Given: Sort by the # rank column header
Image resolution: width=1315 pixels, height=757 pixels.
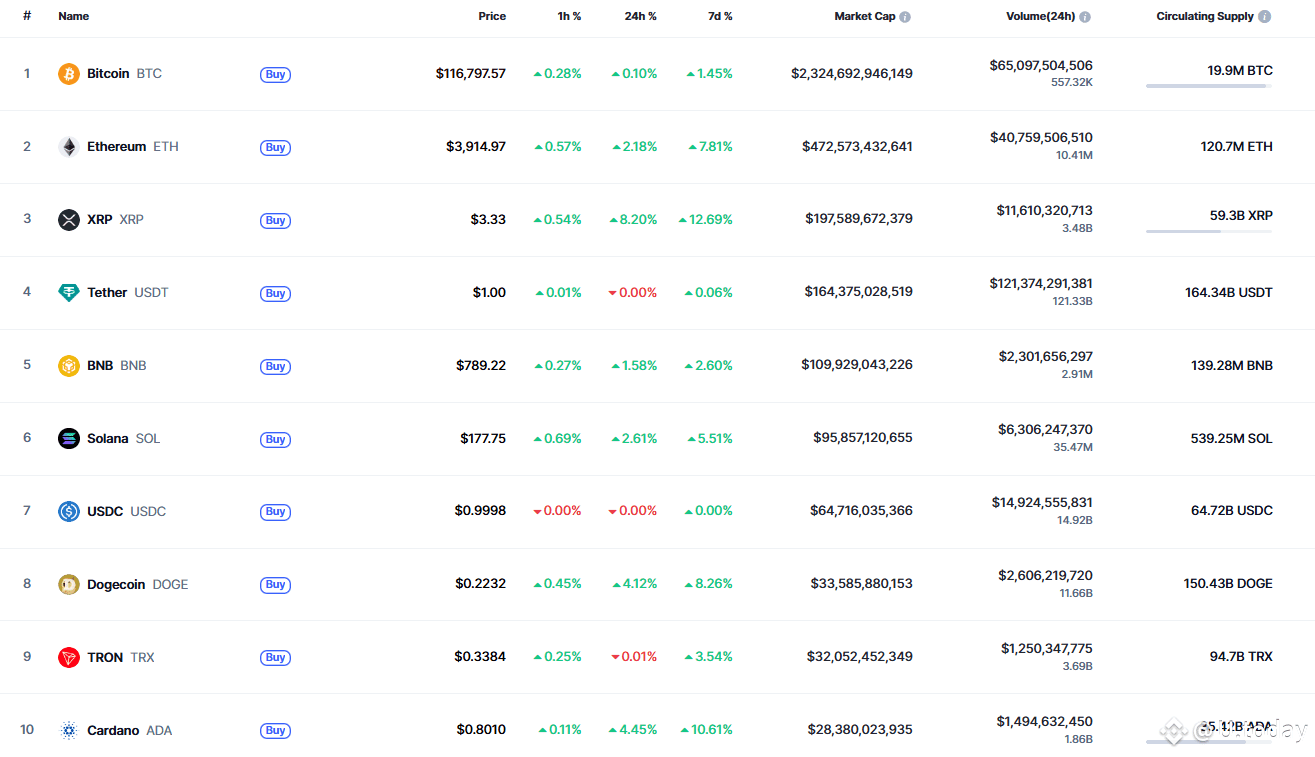Looking at the screenshot, I should pos(27,16).
